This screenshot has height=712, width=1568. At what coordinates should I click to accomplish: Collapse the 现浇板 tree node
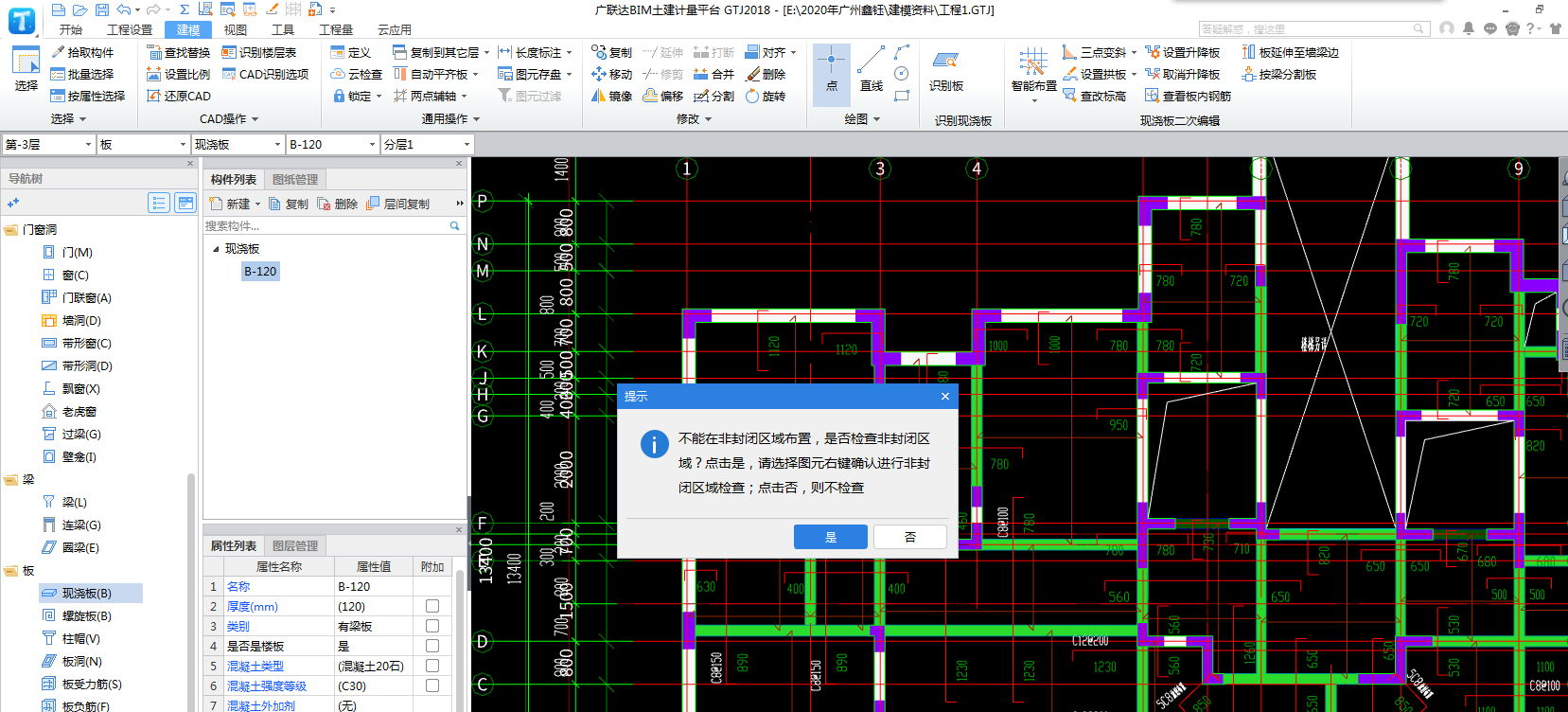pos(216,249)
